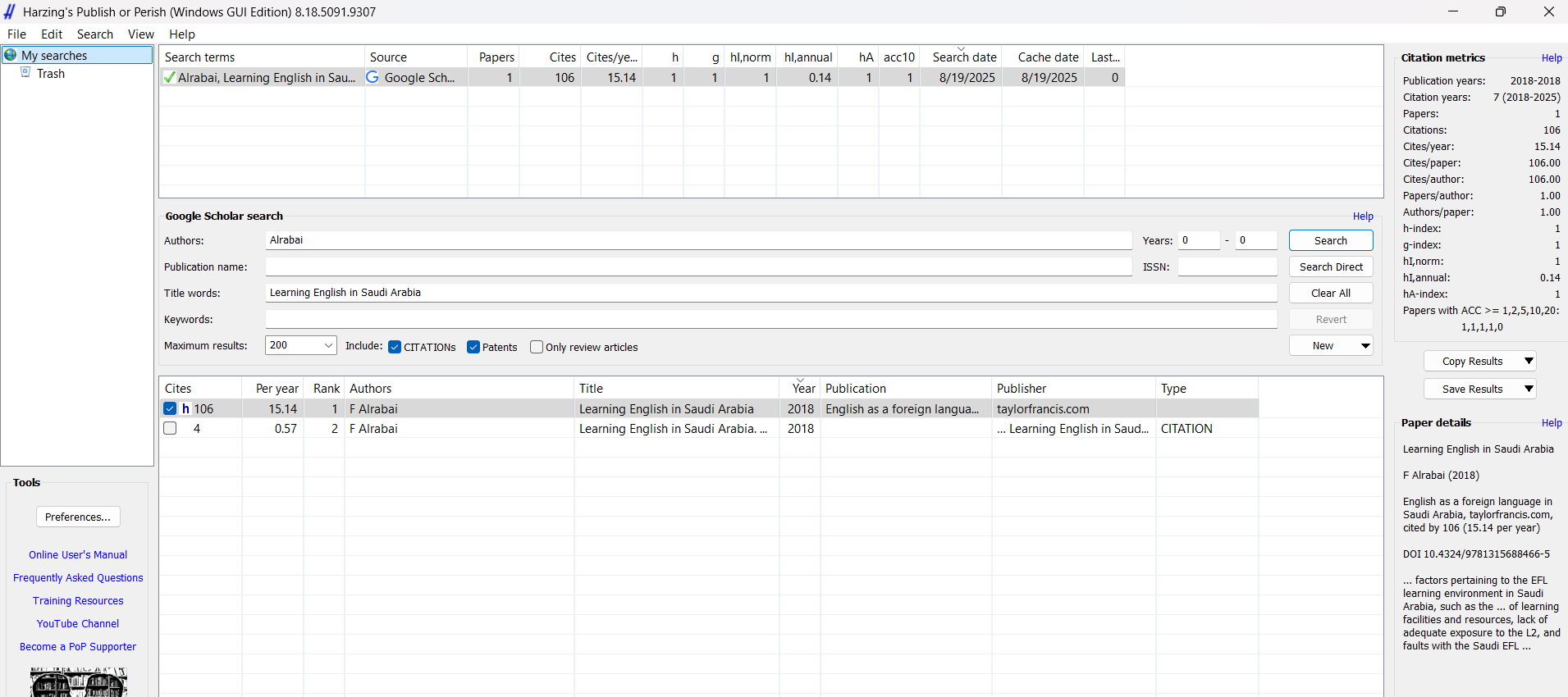This screenshot has height=697, width=1568.
Task: Uncheck the CITATIONs include checkbox
Action: [x=395, y=347]
